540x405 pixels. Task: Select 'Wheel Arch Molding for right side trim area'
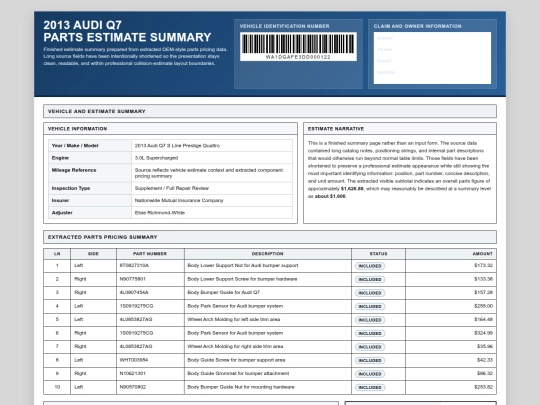tap(235, 346)
